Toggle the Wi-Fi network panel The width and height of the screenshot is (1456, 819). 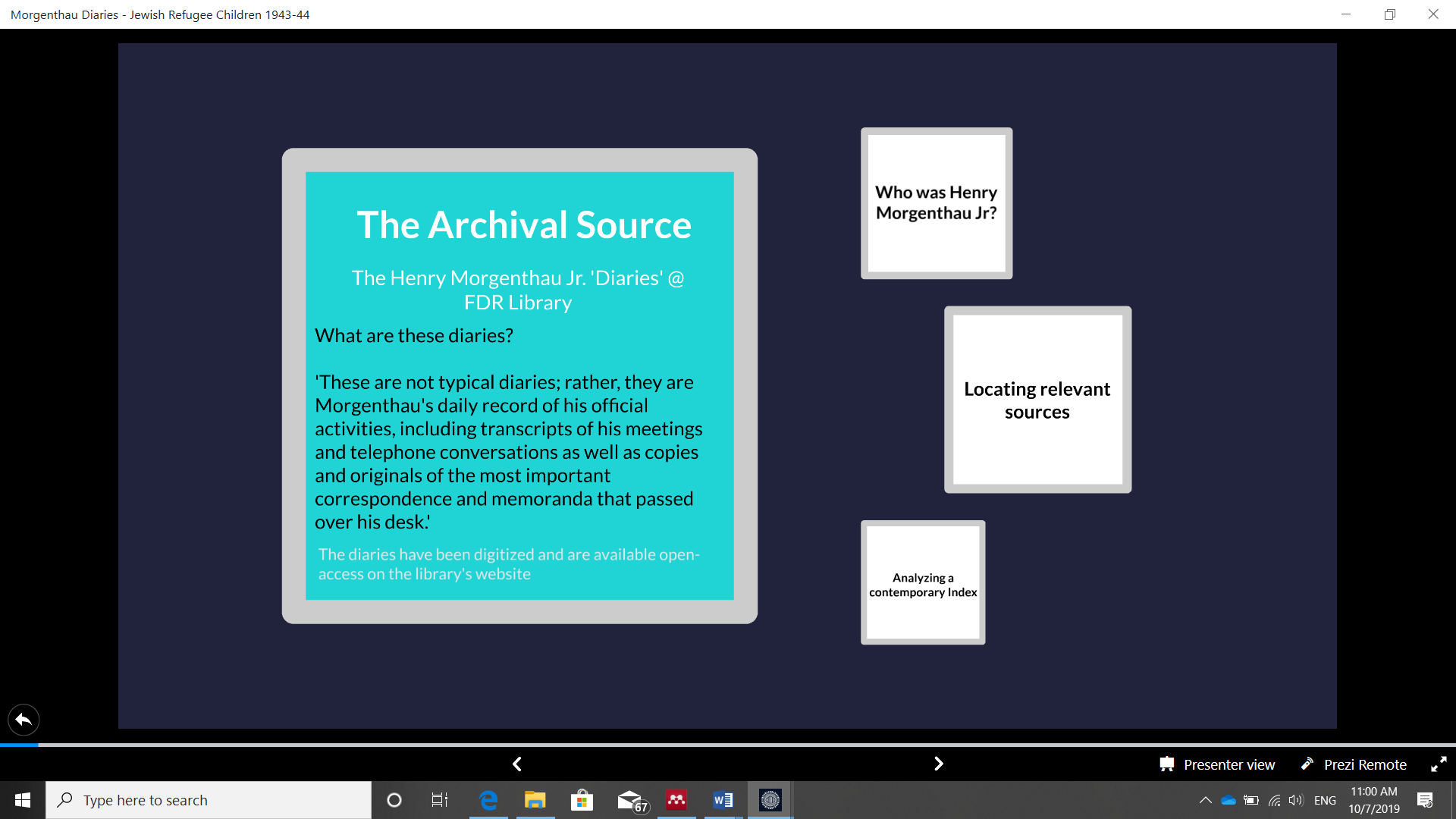(1272, 800)
